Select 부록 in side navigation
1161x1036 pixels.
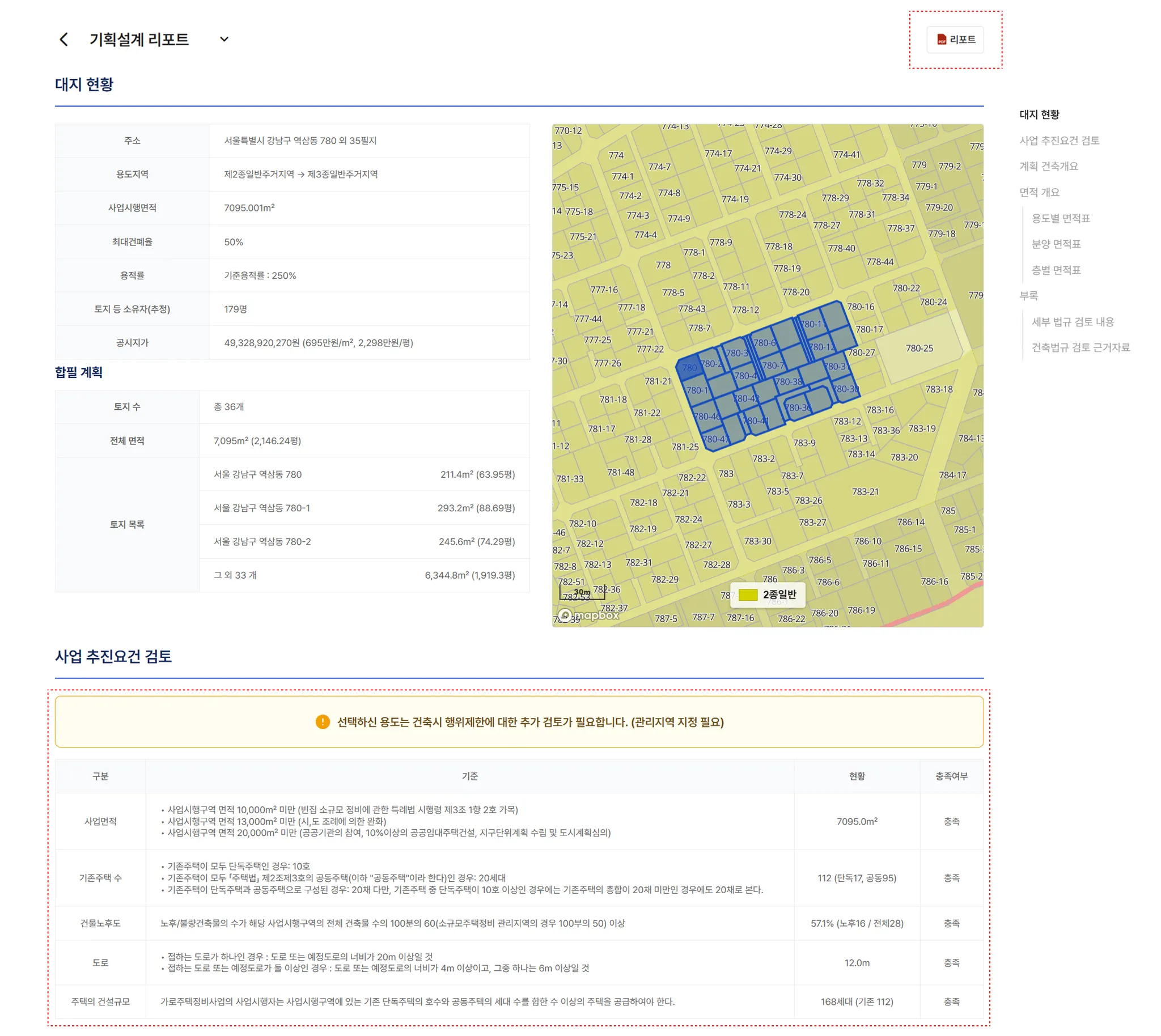(x=1028, y=296)
